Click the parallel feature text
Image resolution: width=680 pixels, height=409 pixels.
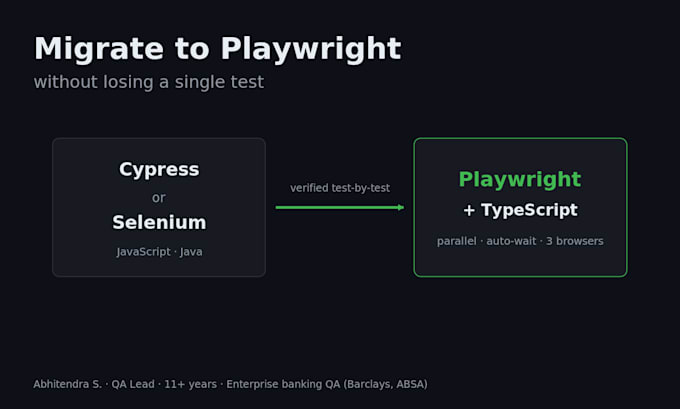[457, 241]
